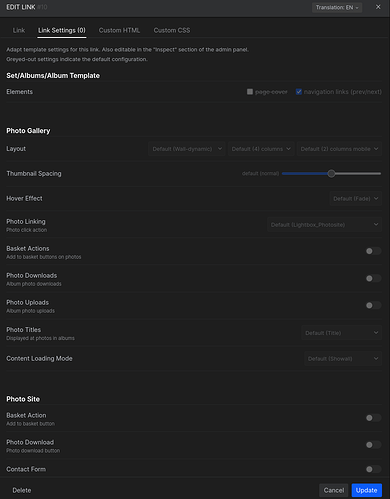
Task: Open the Translation: EN selector
Action: tap(337, 7)
